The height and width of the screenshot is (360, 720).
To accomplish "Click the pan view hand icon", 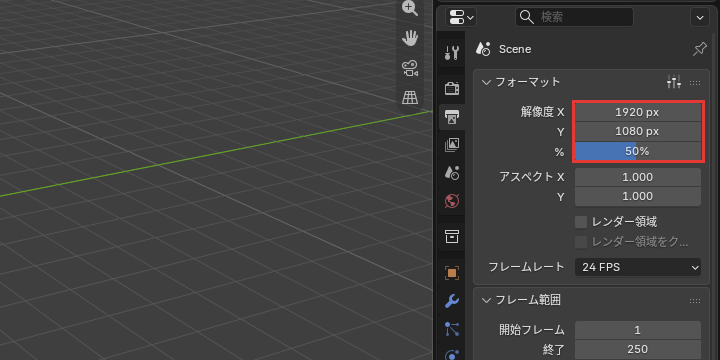I will tap(410, 38).
